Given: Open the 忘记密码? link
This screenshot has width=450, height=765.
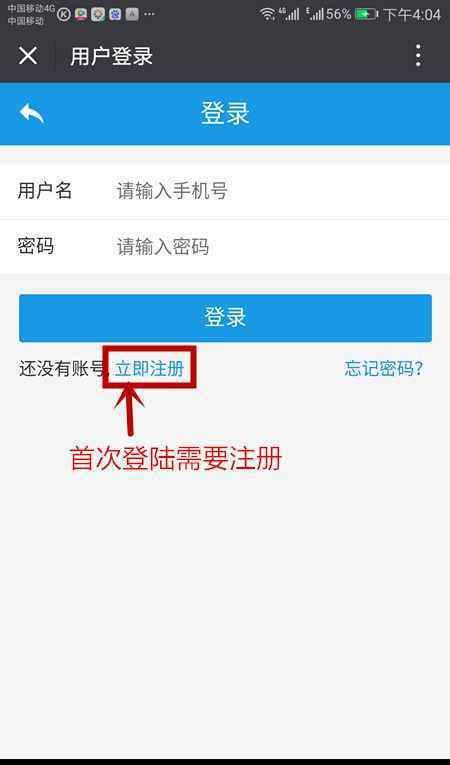Looking at the screenshot, I should pyautogui.click(x=384, y=369).
